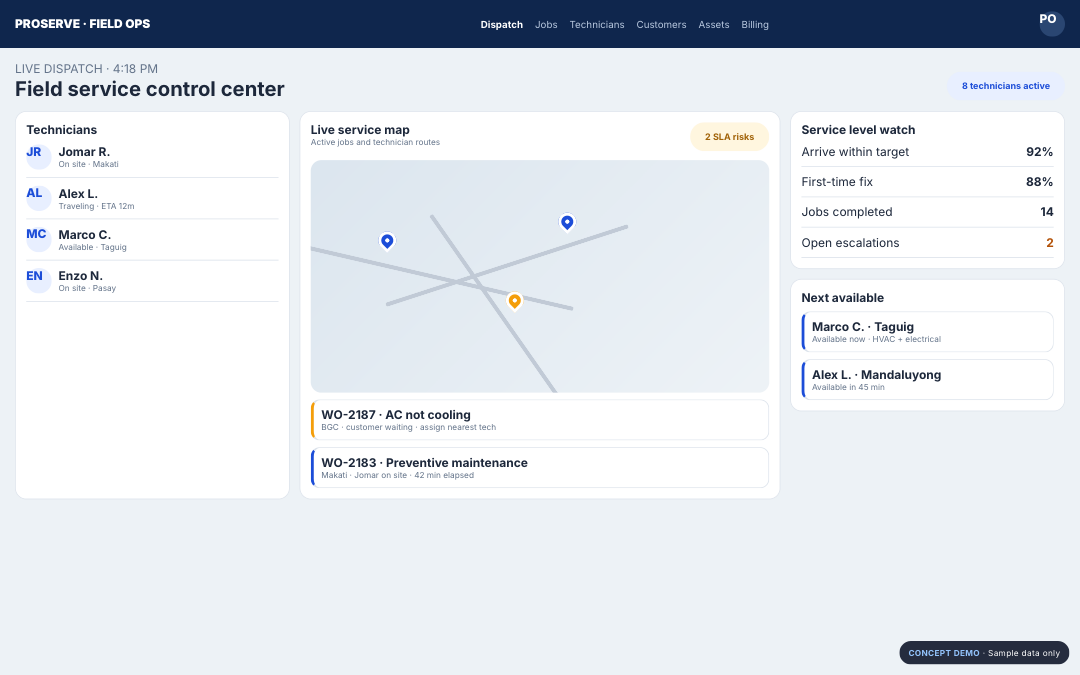The width and height of the screenshot is (1080, 675).
Task: Open the Customers tab
Action: [661, 25]
